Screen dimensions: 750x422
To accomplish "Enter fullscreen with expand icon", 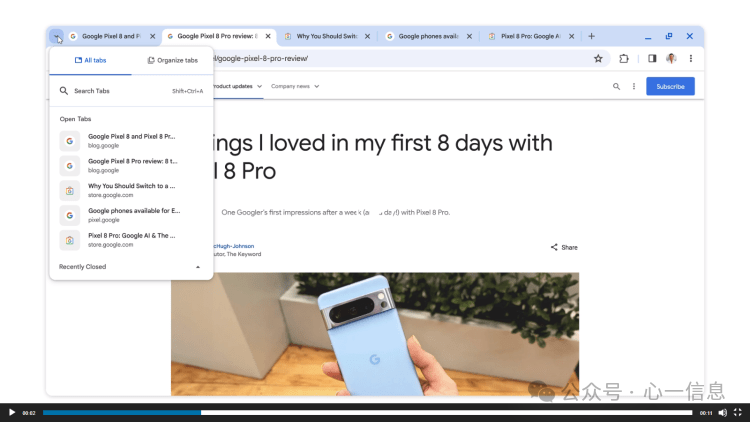I will click(x=738, y=412).
